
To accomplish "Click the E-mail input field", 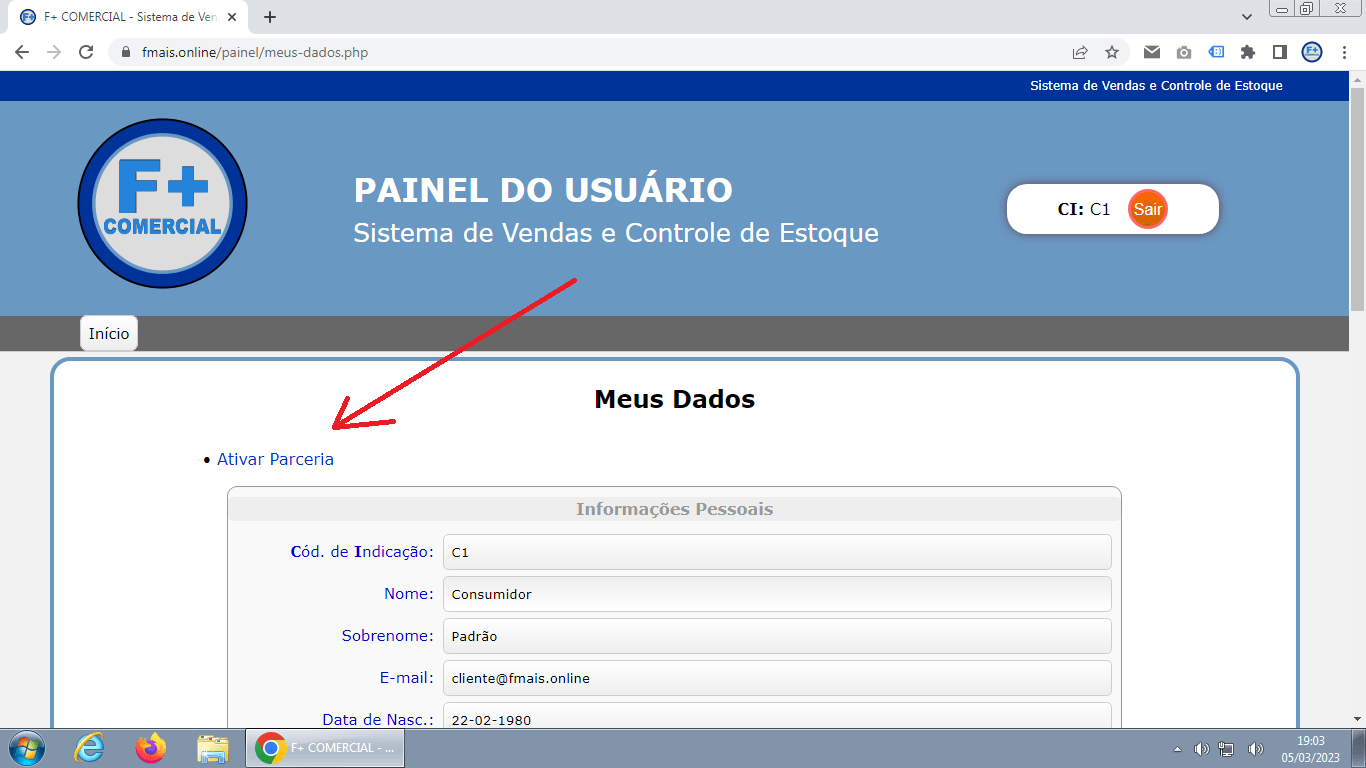I will pos(777,677).
